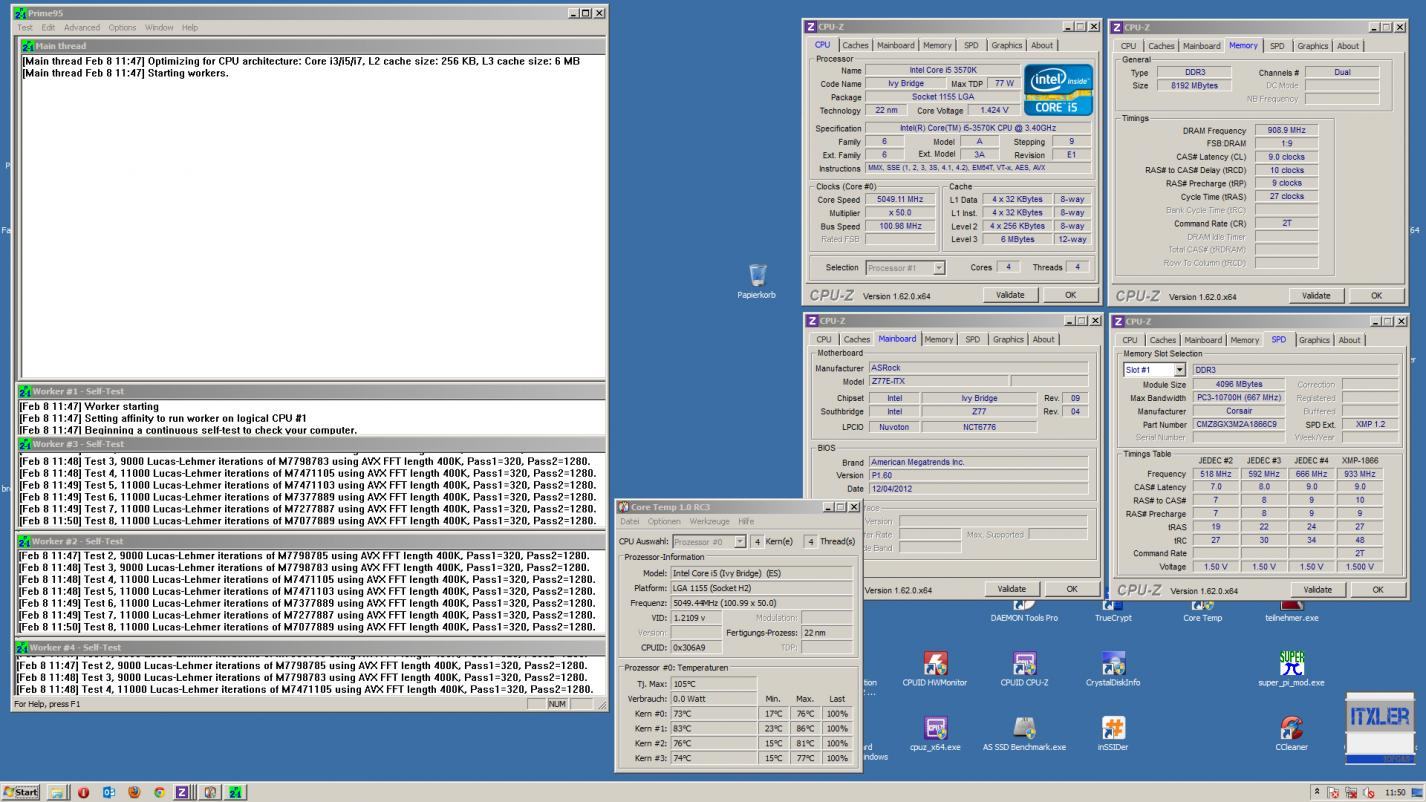
Task: Launch CrystalDiskInfo from the desktop
Action: point(1113,665)
